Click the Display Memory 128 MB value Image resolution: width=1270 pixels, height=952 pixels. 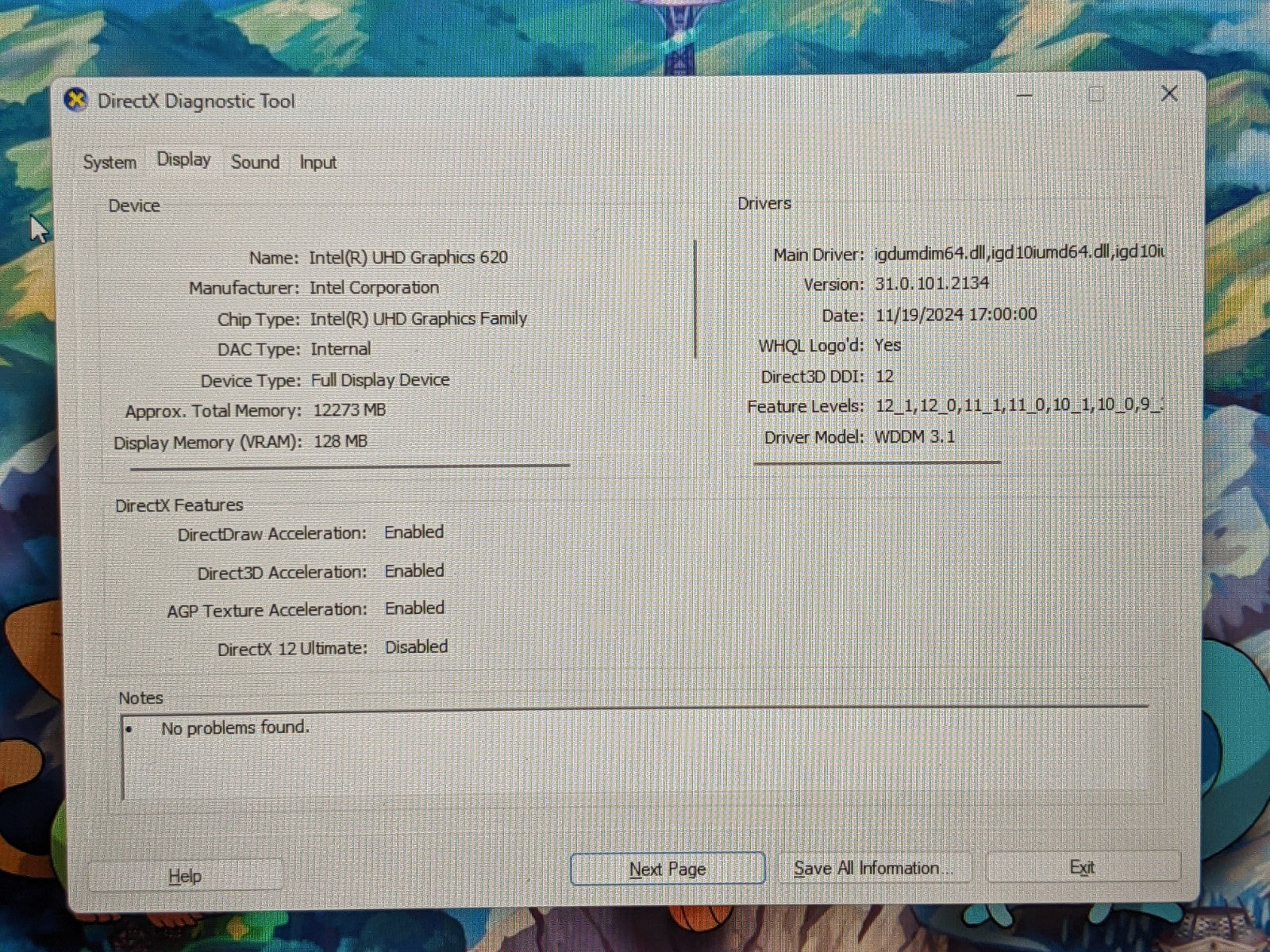(341, 441)
